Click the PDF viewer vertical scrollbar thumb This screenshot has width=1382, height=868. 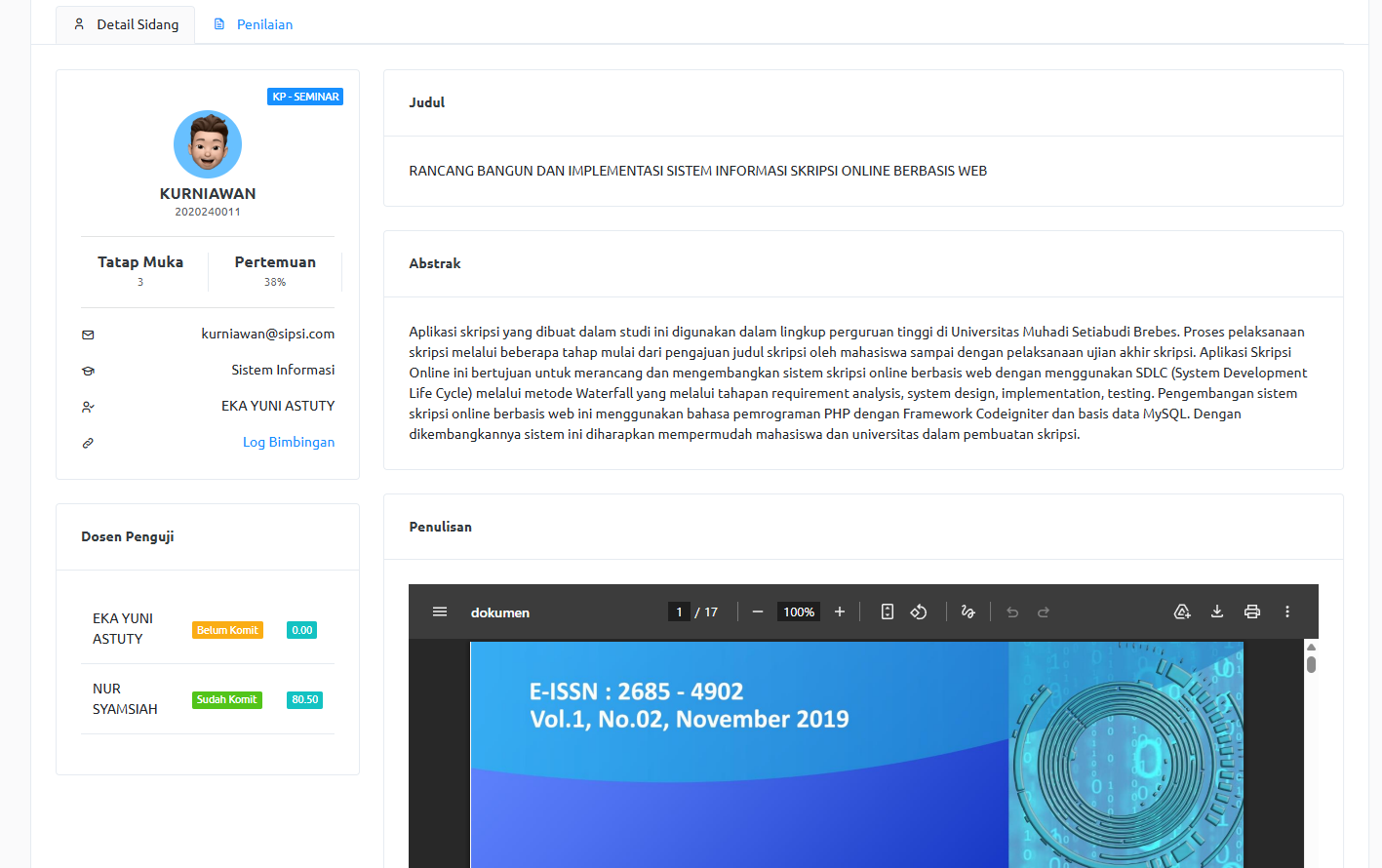coord(1311,664)
